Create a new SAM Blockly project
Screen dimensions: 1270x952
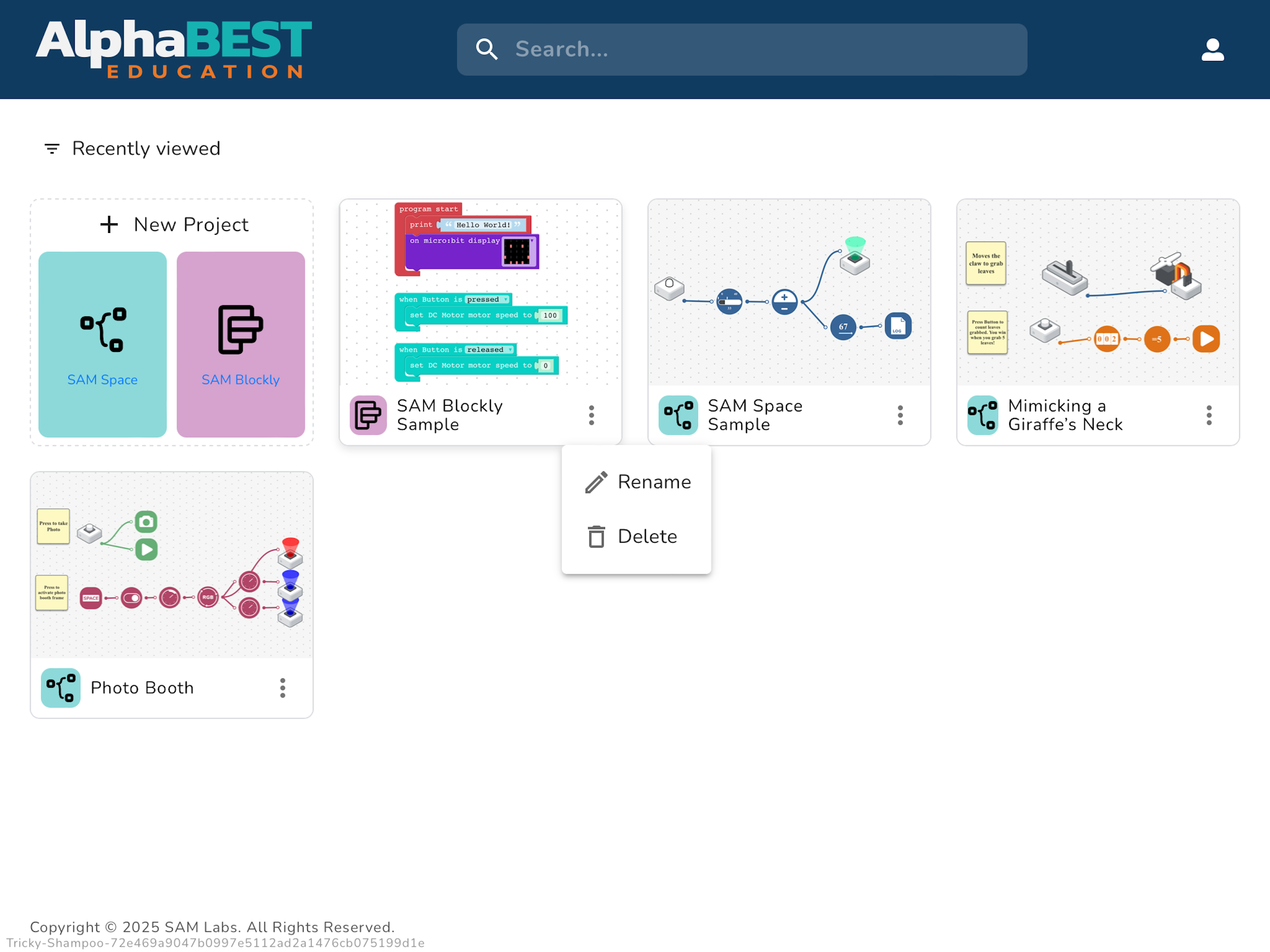(240, 344)
